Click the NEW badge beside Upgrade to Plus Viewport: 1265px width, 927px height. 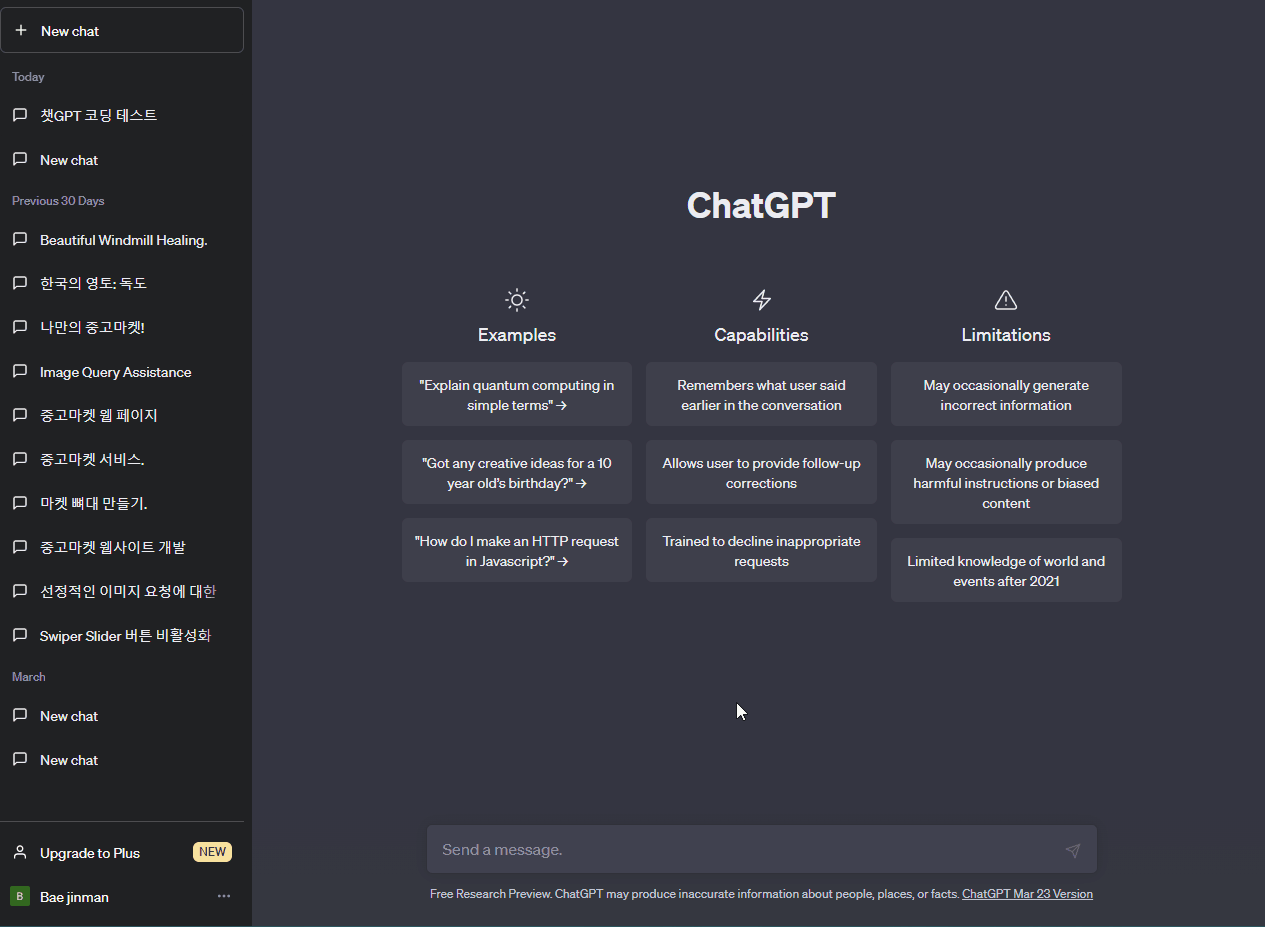click(x=212, y=852)
